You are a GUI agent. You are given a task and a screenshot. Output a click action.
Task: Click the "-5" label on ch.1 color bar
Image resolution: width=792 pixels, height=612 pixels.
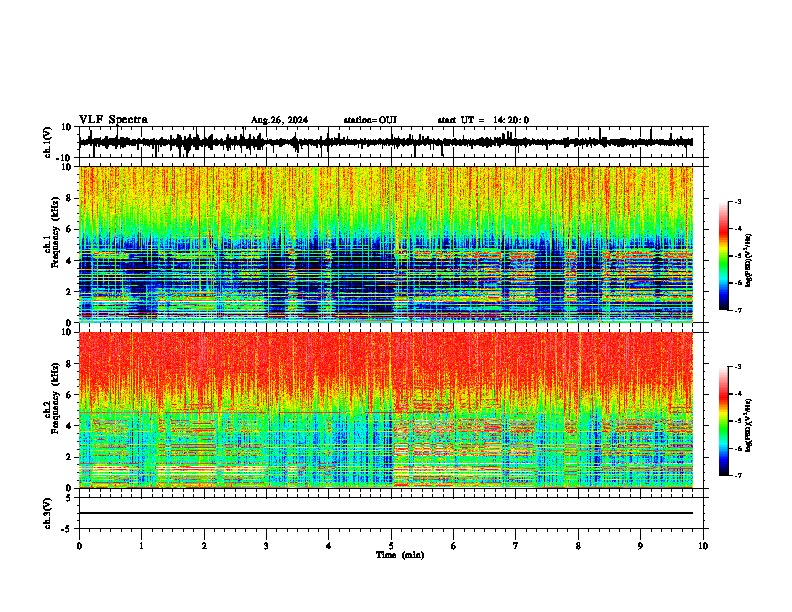point(738,256)
